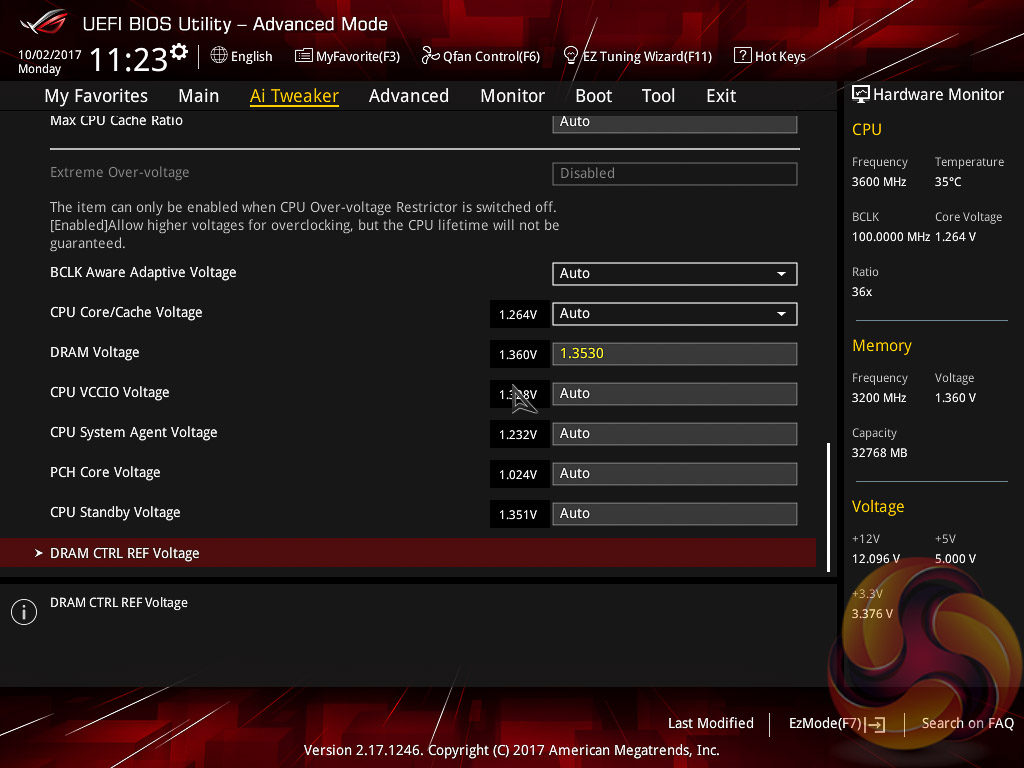The image size is (1024, 768).
Task: Open BCLK Aware Adaptive Voltage dropdown
Action: point(674,273)
